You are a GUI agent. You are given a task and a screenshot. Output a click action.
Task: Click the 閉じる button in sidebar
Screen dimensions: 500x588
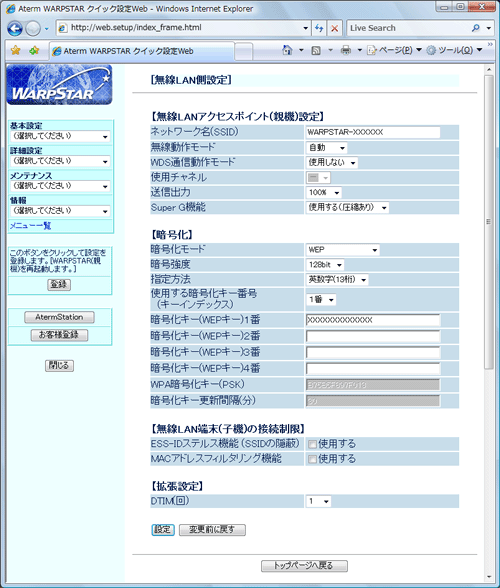coord(59,365)
